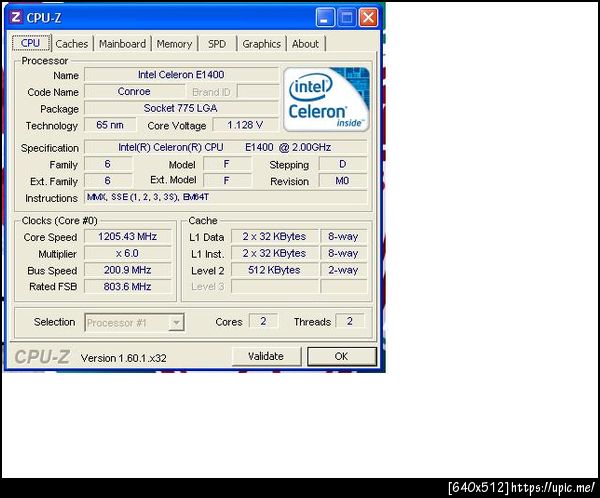
Task: Click the L1 Inst. '8-way' associativity
Action: tap(343, 253)
